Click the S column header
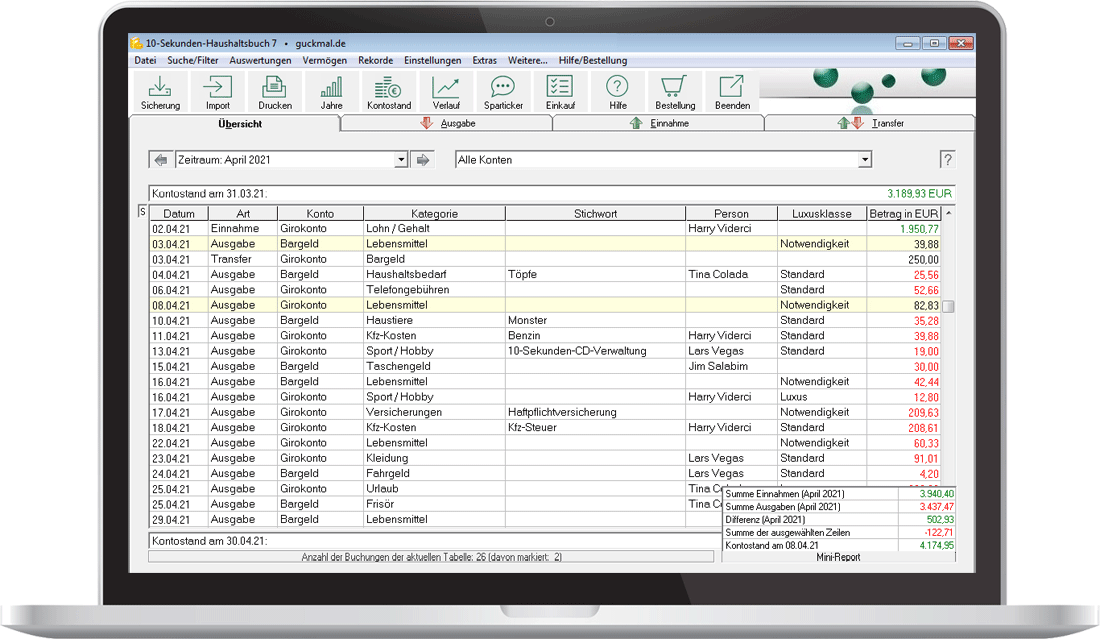This screenshot has width=1100, height=639. point(143,212)
